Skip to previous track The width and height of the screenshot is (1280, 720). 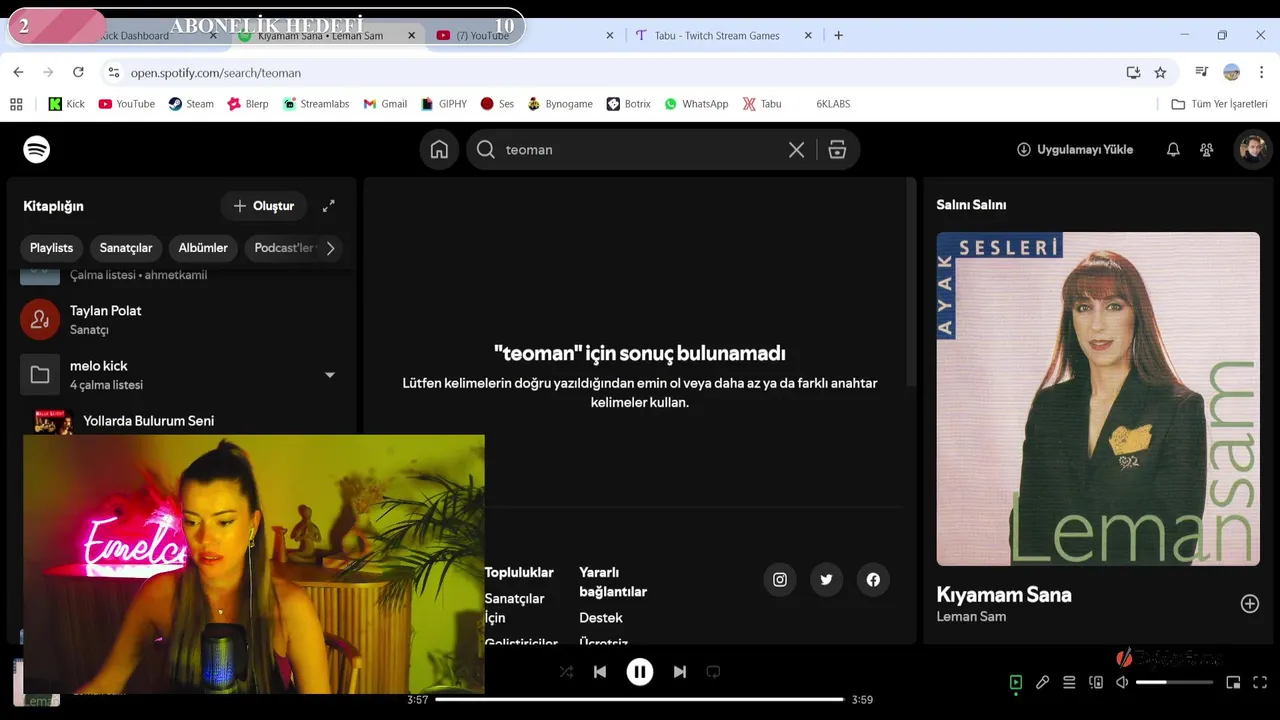[x=600, y=672]
